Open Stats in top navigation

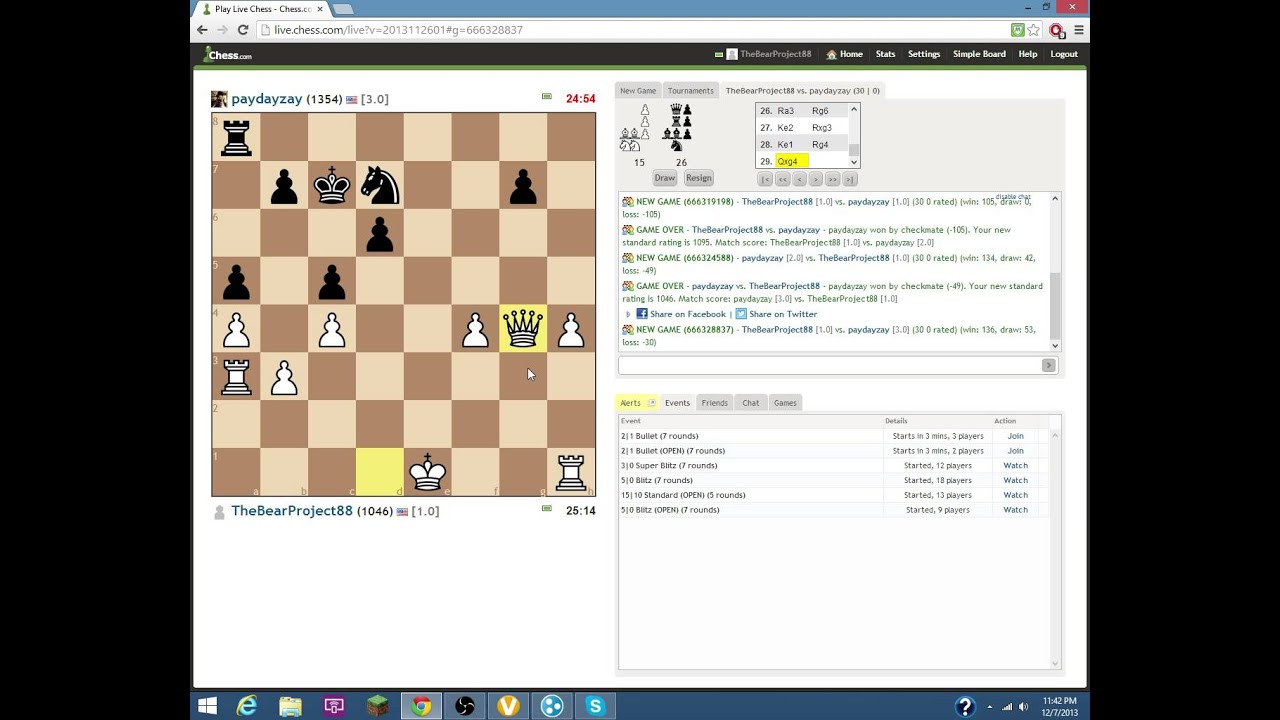(x=885, y=54)
